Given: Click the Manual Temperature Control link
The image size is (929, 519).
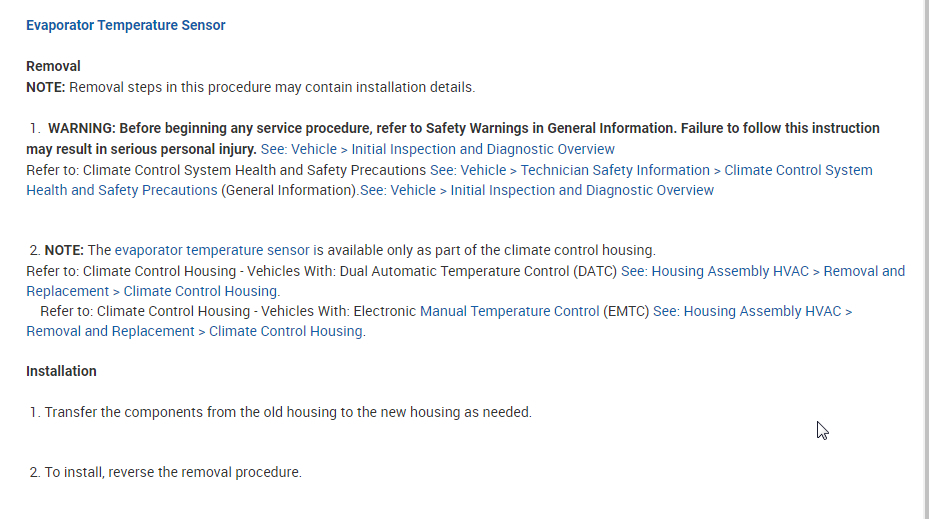Looking at the screenshot, I should pyautogui.click(x=509, y=311).
